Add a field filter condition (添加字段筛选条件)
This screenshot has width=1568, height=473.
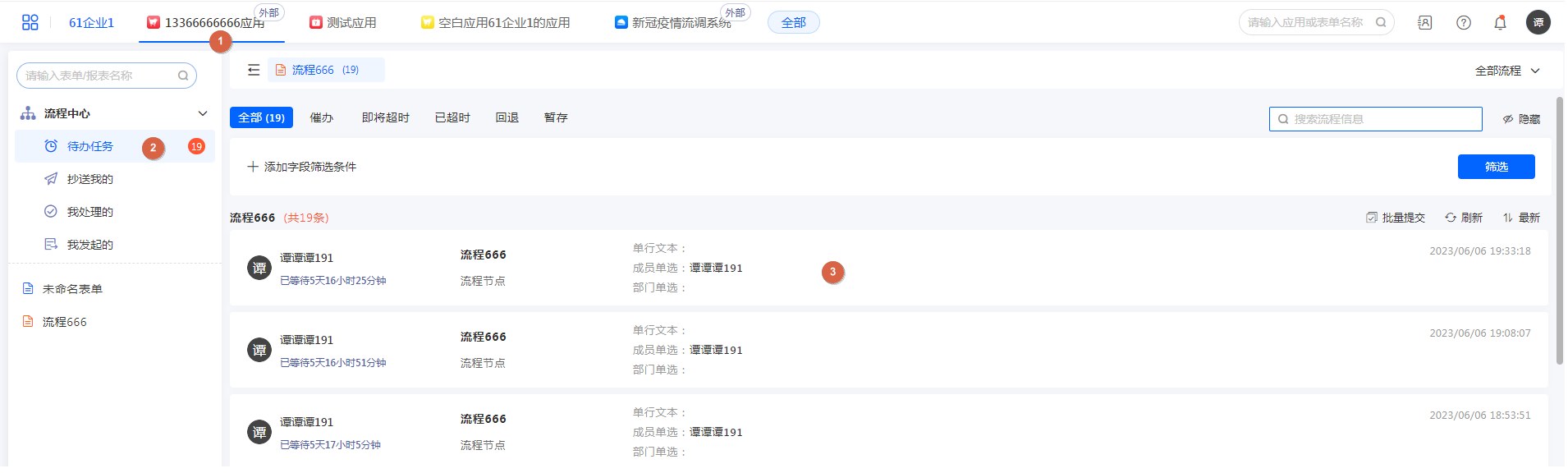click(x=302, y=167)
